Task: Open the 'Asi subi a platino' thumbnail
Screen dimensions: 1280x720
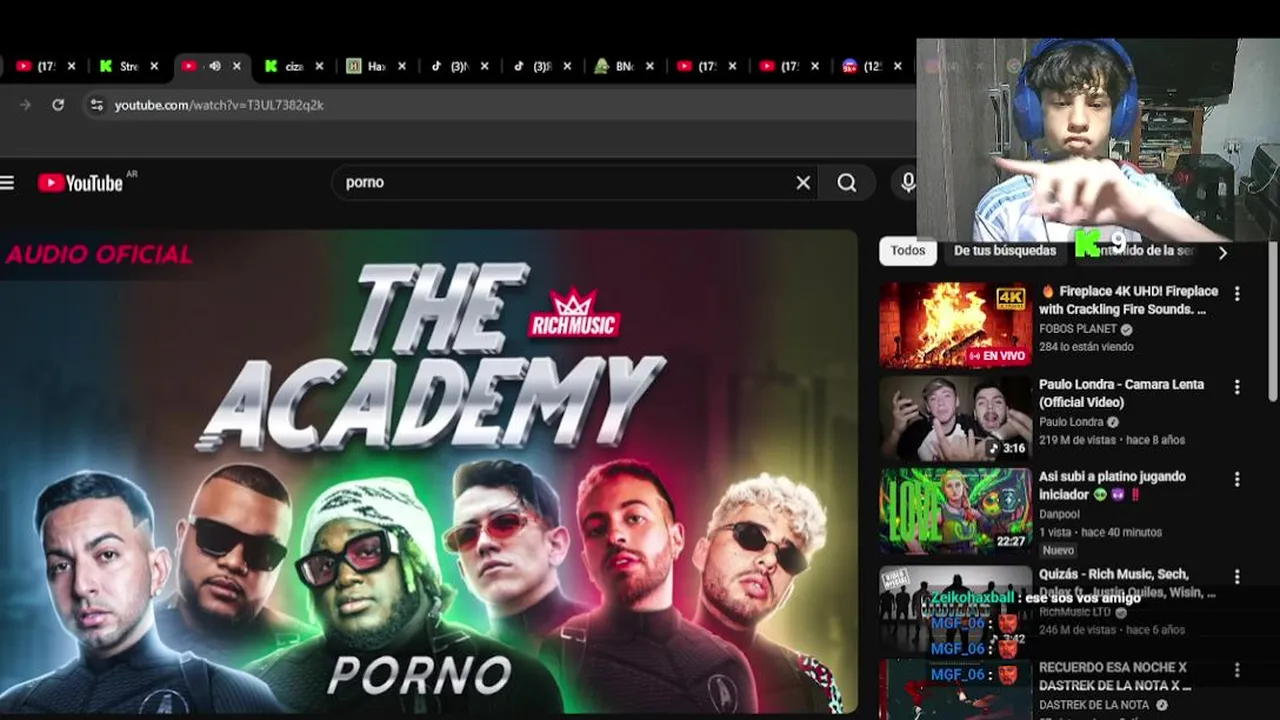Action: pyautogui.click(x=955, y=511)
